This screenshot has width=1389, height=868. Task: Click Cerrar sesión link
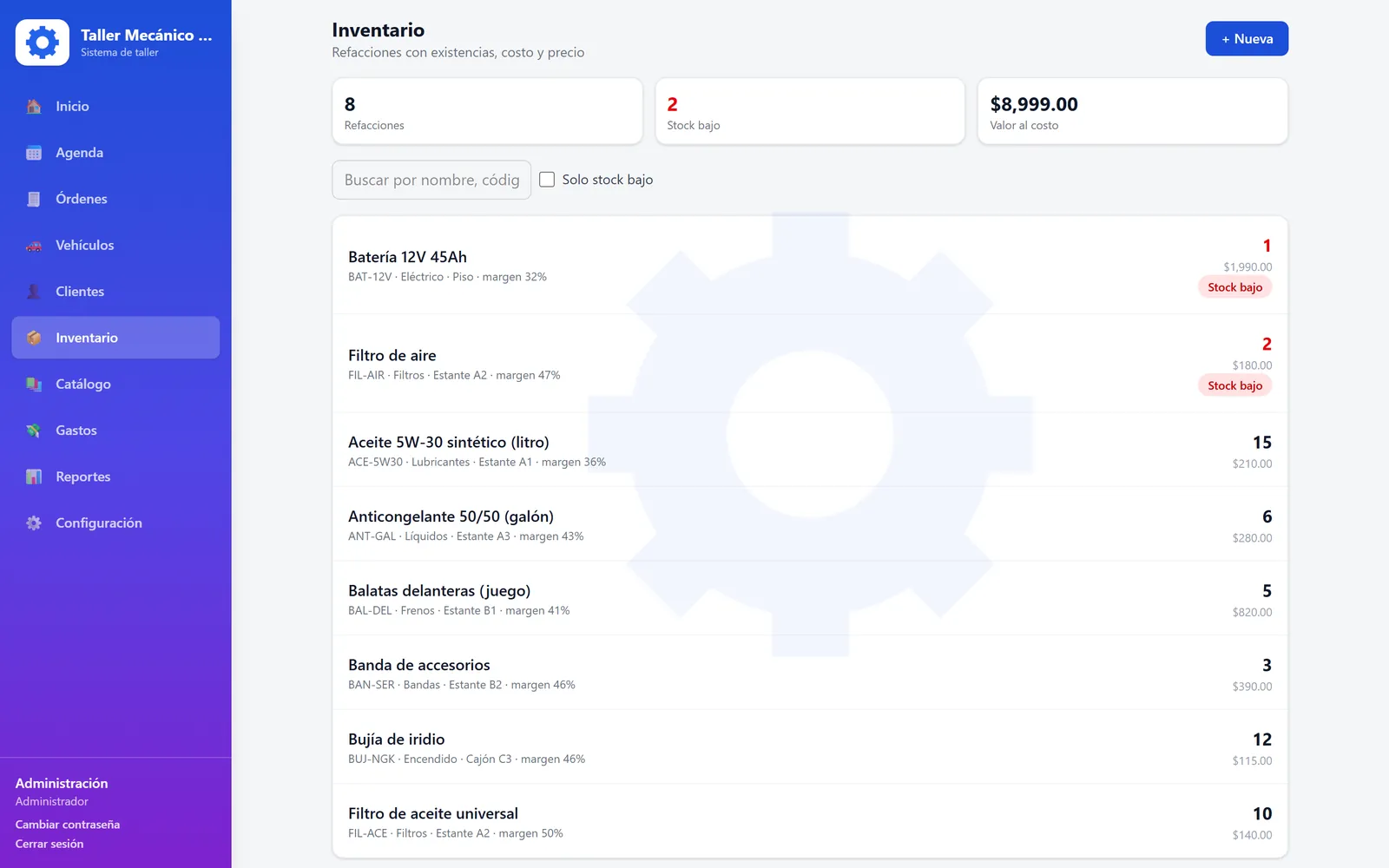point(49,844)
